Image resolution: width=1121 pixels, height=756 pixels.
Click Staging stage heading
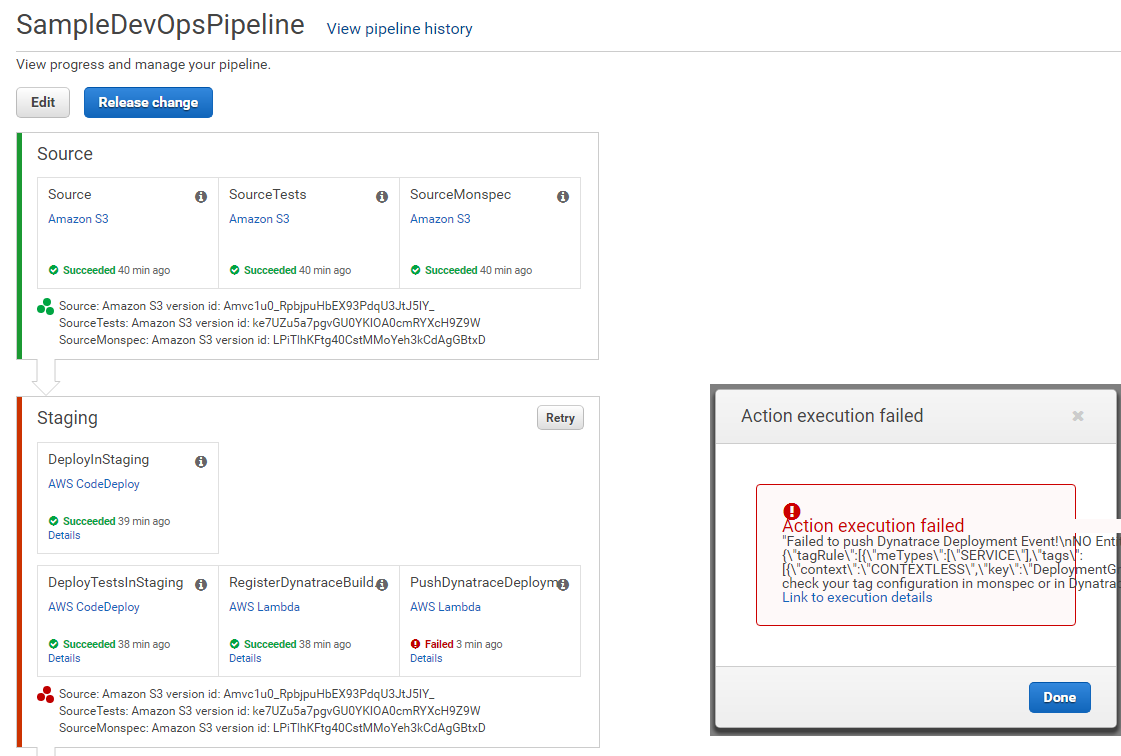(67, 418)
